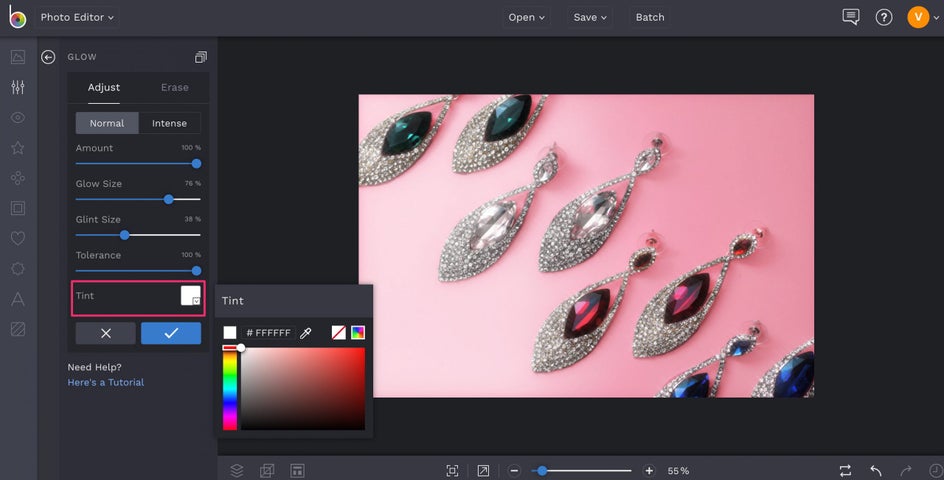This screenshot has height=480, width=944.
Task: Pick a color in saturation gradient box
Action: click(x=303, y=388)
